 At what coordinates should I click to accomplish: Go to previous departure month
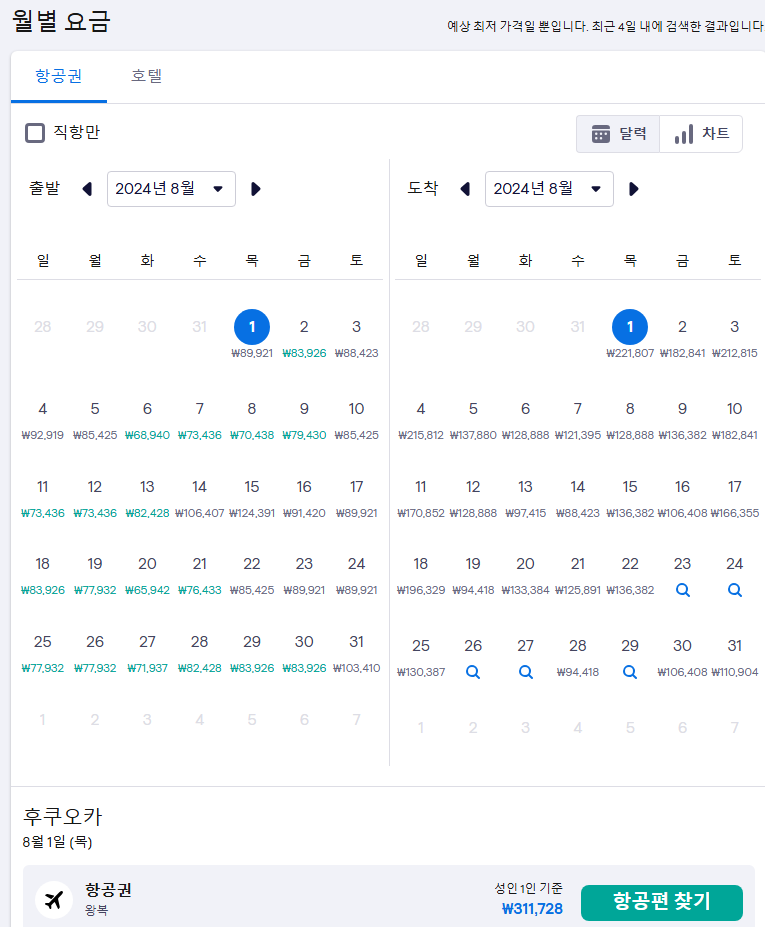pyautogui.click(x=87, y=189)
